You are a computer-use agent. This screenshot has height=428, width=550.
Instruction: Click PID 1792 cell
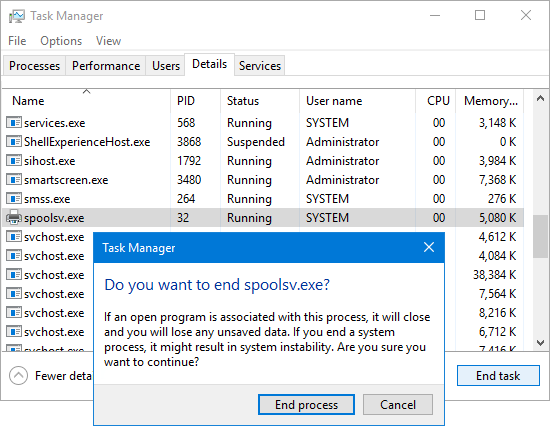[x=189, y=160]
